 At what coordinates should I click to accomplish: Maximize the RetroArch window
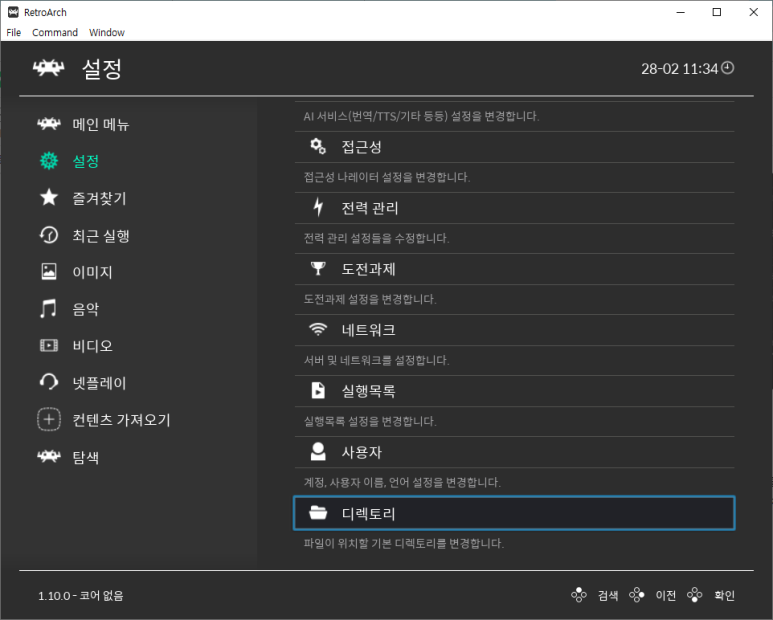pyautogui.click(x=717, y=12)
